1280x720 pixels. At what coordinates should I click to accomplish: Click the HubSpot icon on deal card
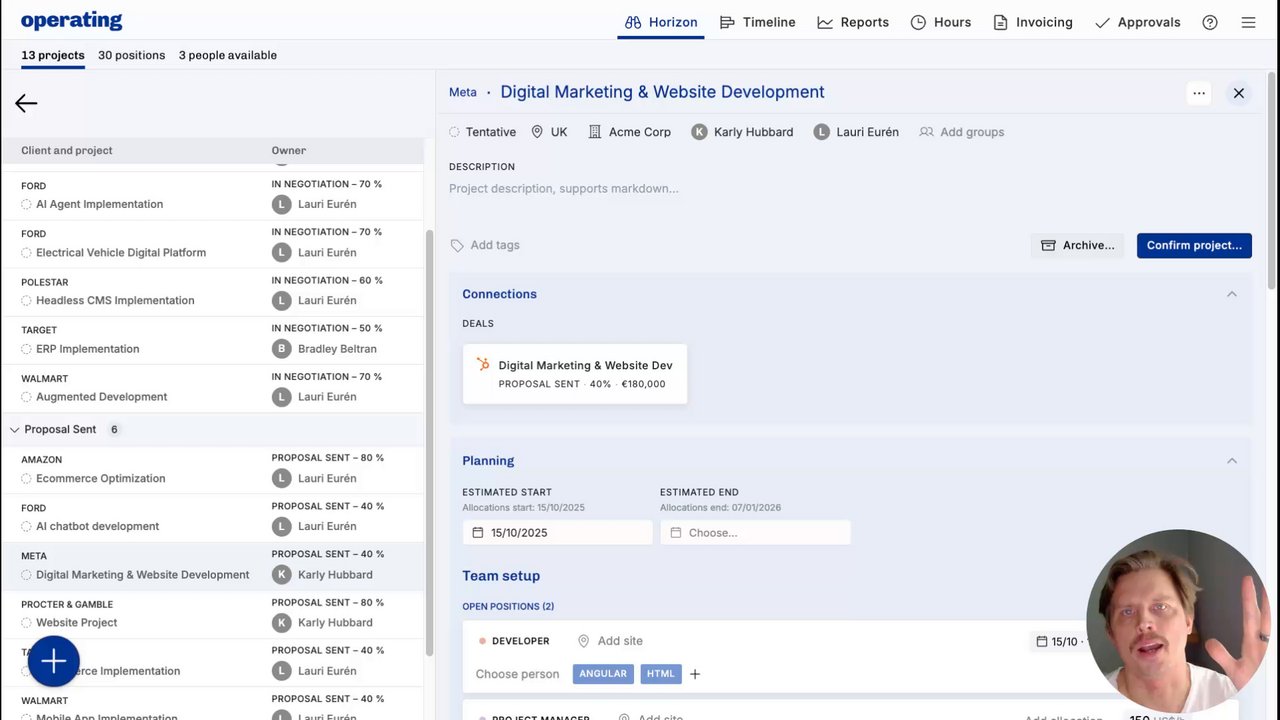[484, 365]
